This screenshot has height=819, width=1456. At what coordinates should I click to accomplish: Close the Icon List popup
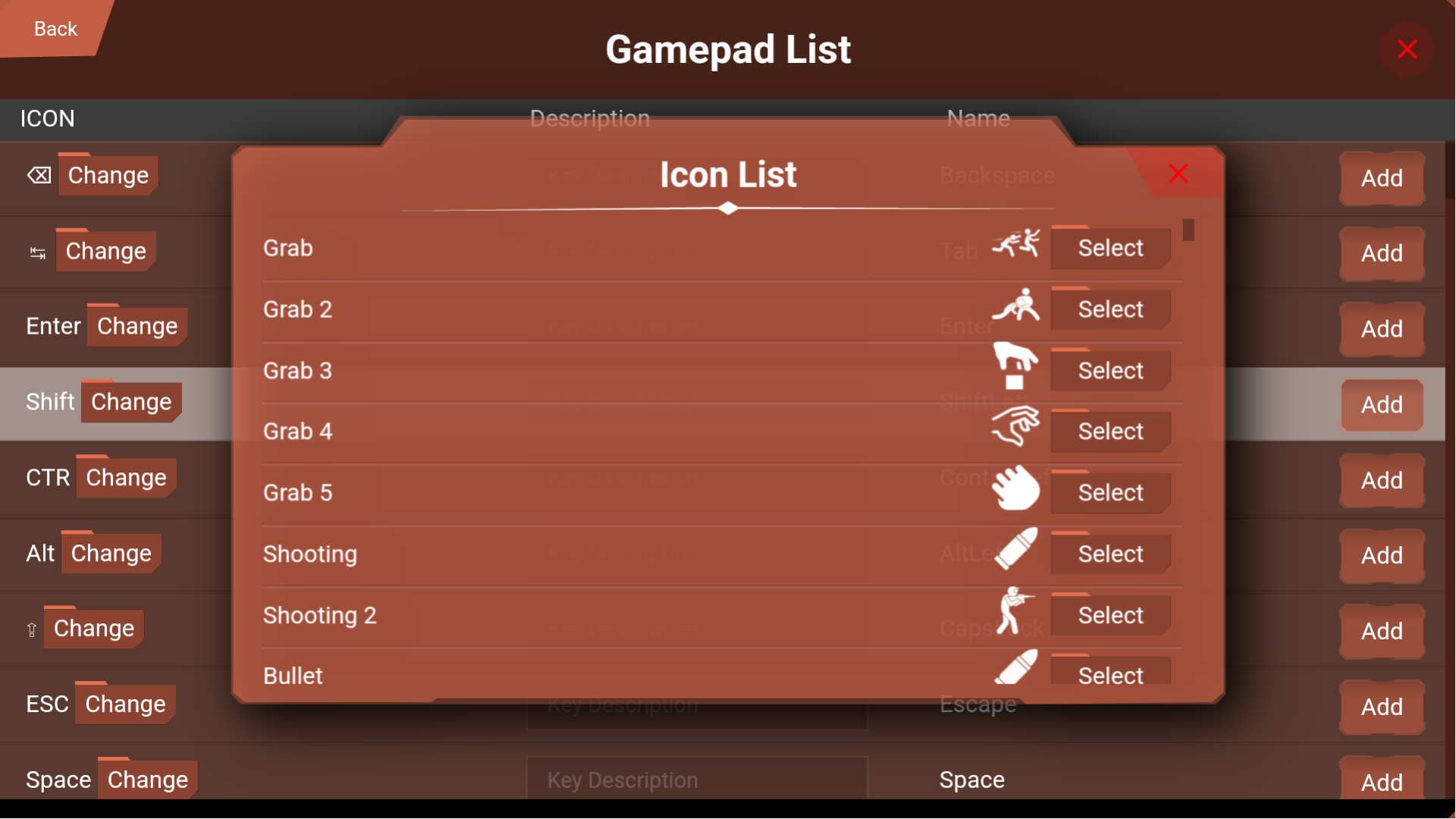click(x=1178, y=174)
